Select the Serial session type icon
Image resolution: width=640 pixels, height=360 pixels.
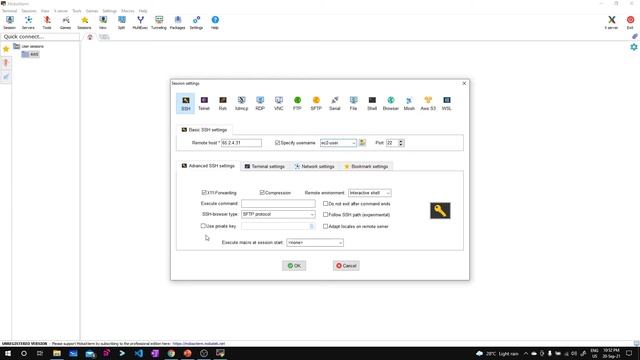pyautogui.click(x=335, y=103)
